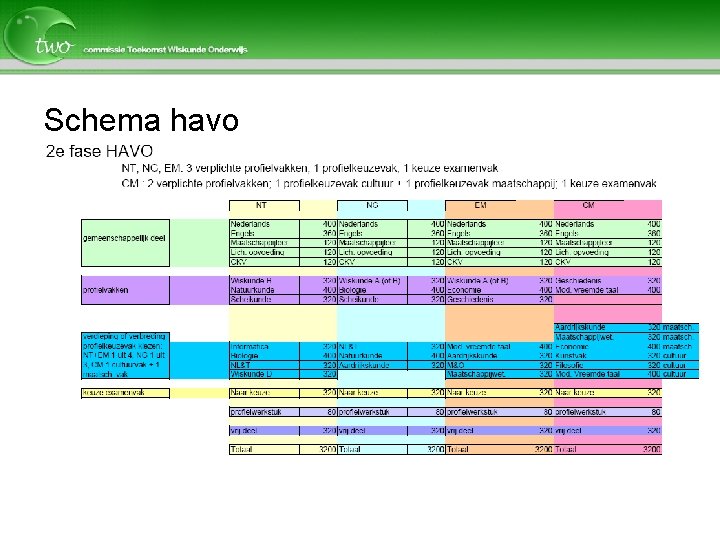The height and width of the screenshot is (540, 720).
Task: Click the '2e fase HAVO' subtitle
Action: pos(99,151)
